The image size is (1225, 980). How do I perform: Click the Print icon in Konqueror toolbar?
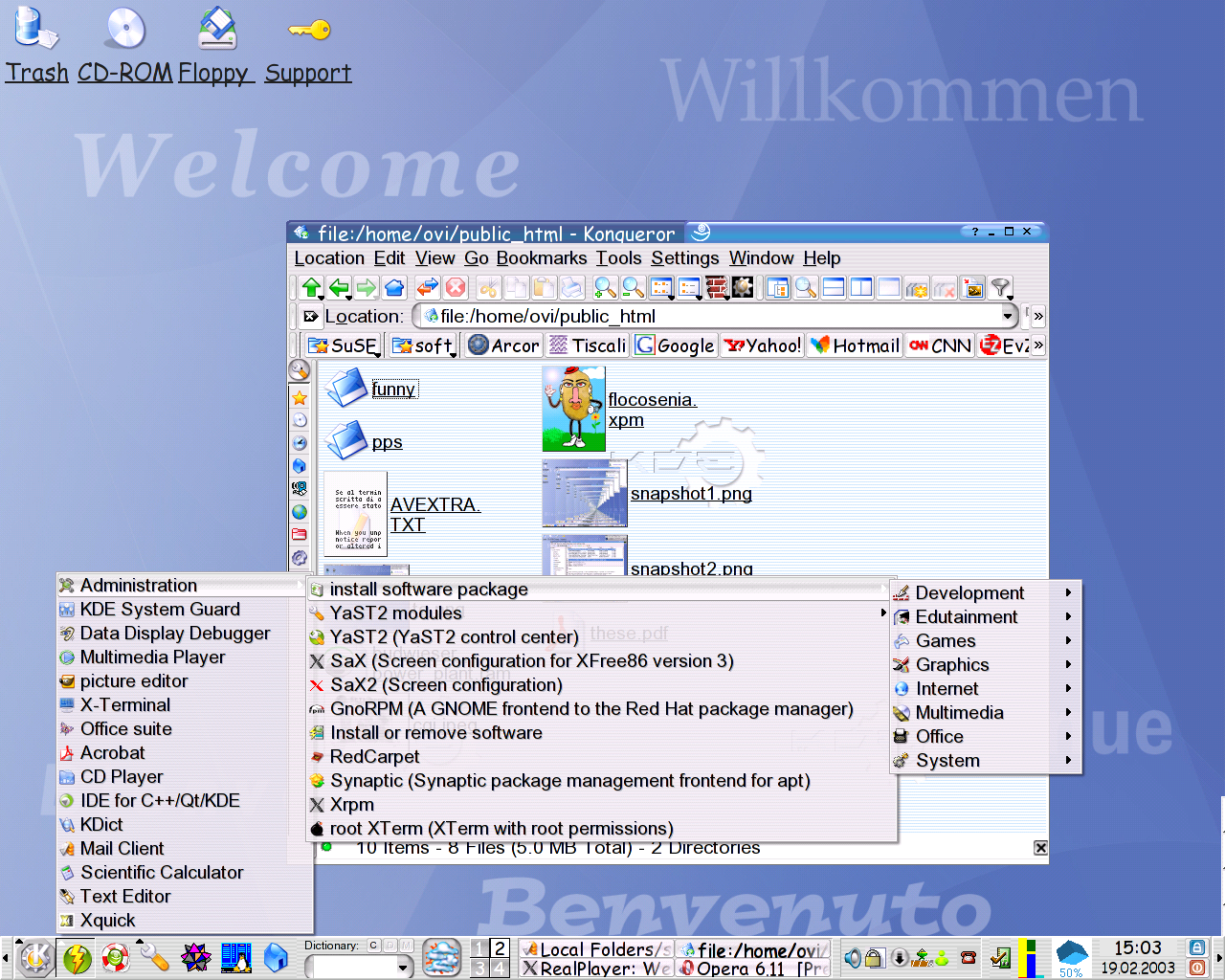tap(572, 287)
